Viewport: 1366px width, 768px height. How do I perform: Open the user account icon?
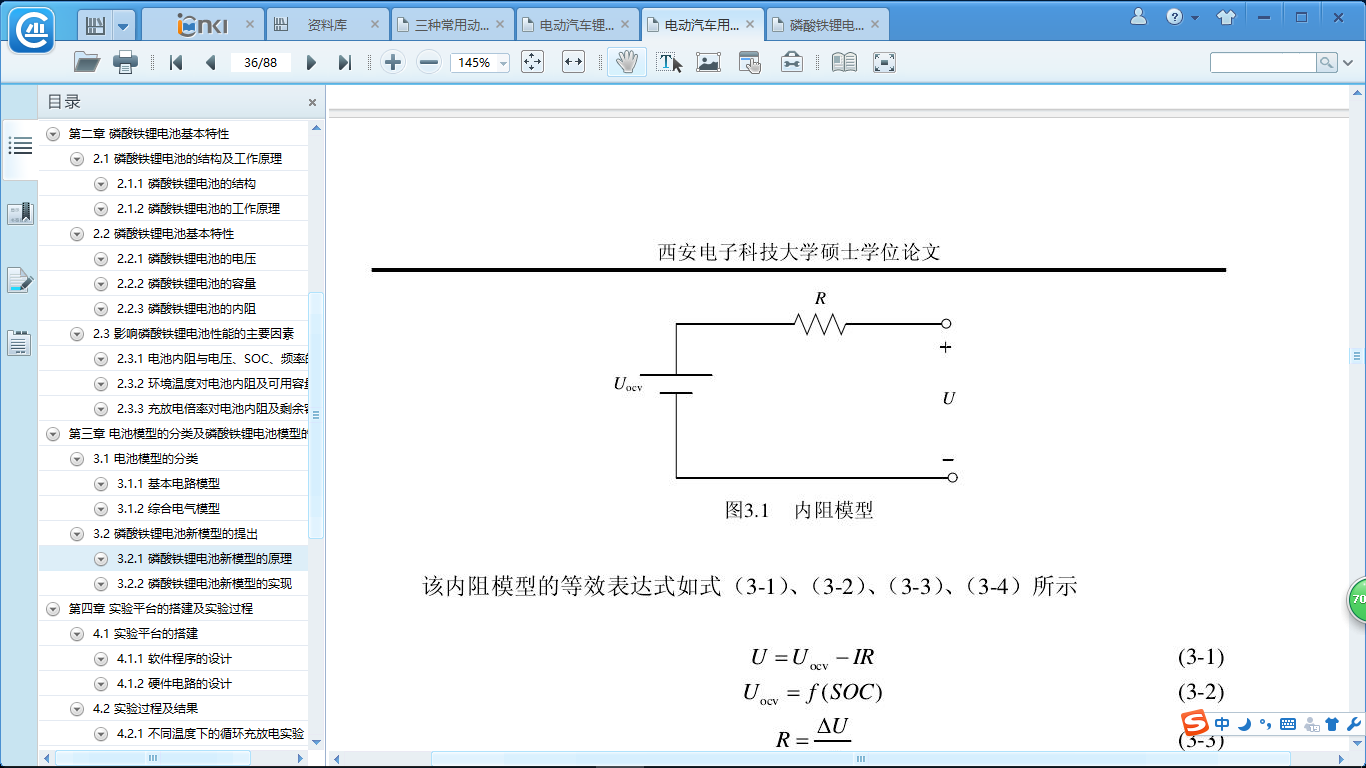coord(1139,16)
